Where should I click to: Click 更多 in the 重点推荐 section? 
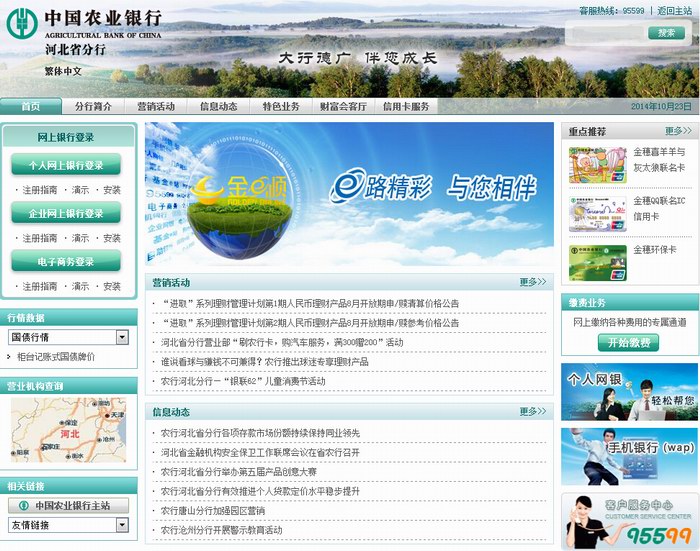pyautogui.click(x=678, y=131)
